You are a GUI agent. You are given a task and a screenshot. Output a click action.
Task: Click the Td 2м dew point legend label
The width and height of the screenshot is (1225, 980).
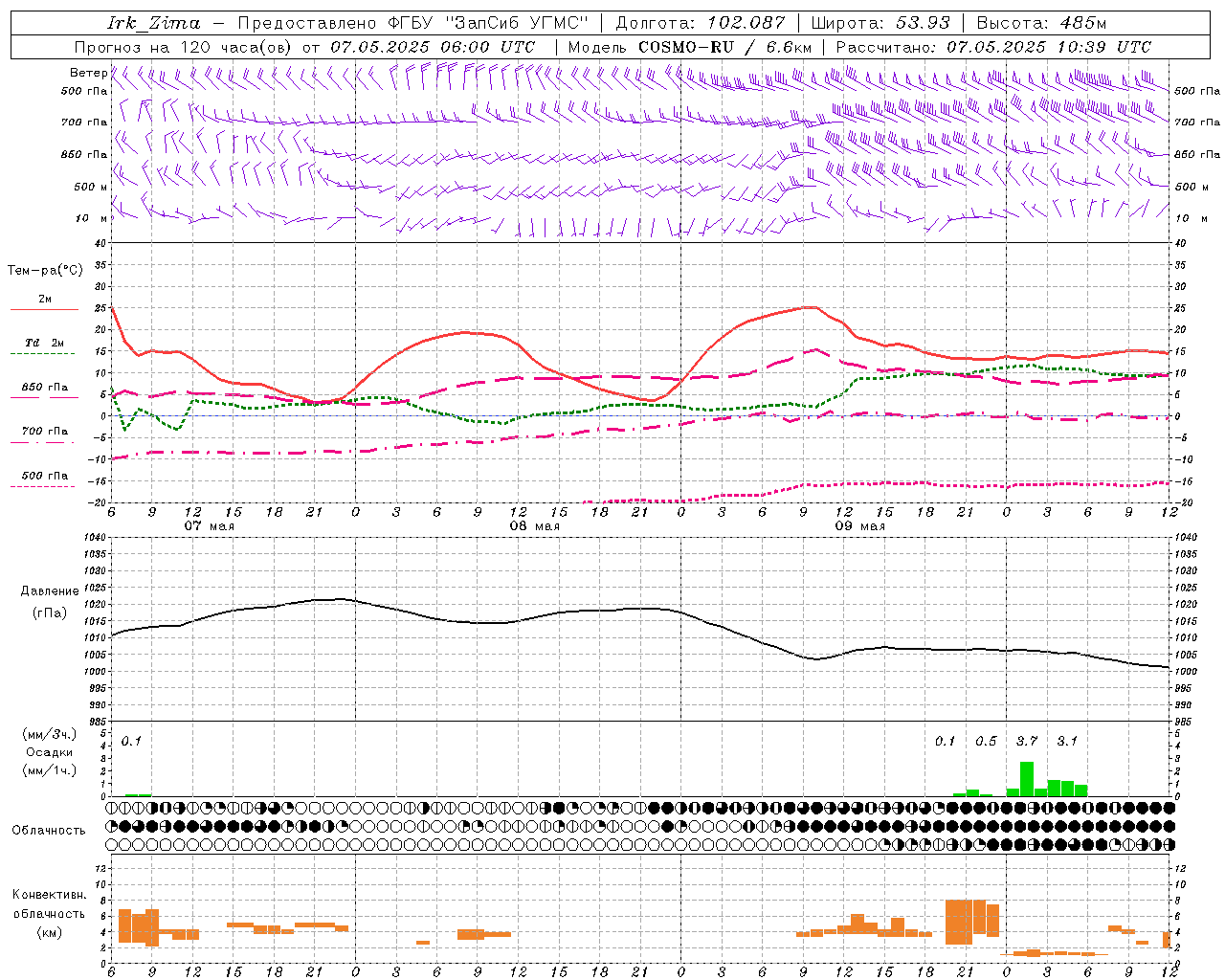click(x=45, y=343)
